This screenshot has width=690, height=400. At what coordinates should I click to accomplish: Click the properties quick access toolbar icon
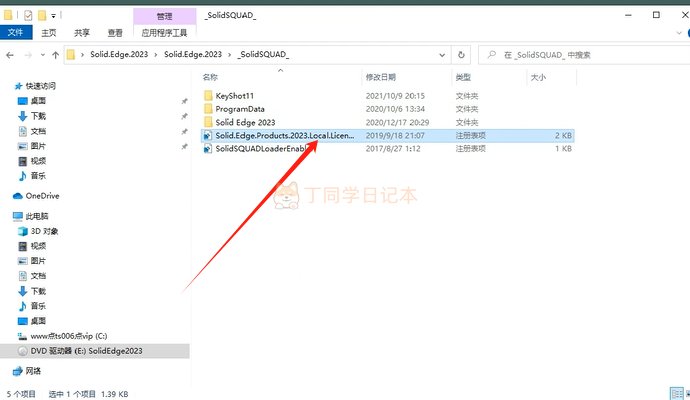pyautogui.click(x=28, y=16)
